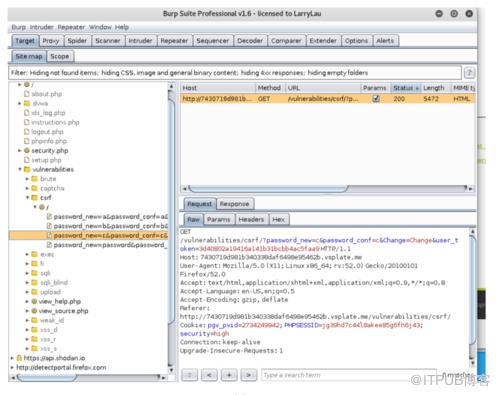Open the Repeater menu in menu bar
Image resolution: width=500 pixels, height=395 pixels.
coord(71,27)
